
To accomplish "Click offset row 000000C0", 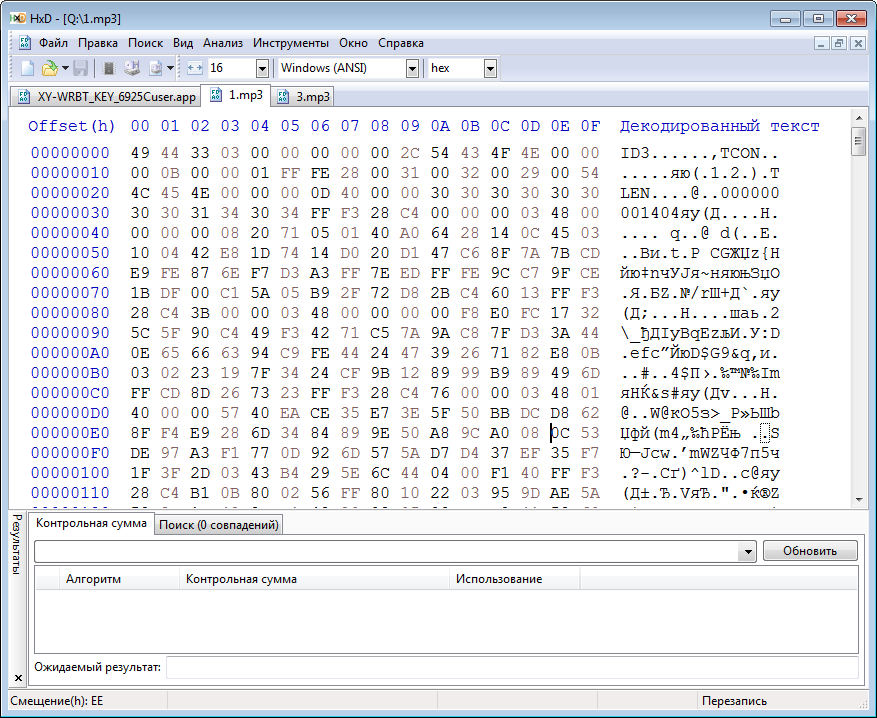I will pos(70,393).
